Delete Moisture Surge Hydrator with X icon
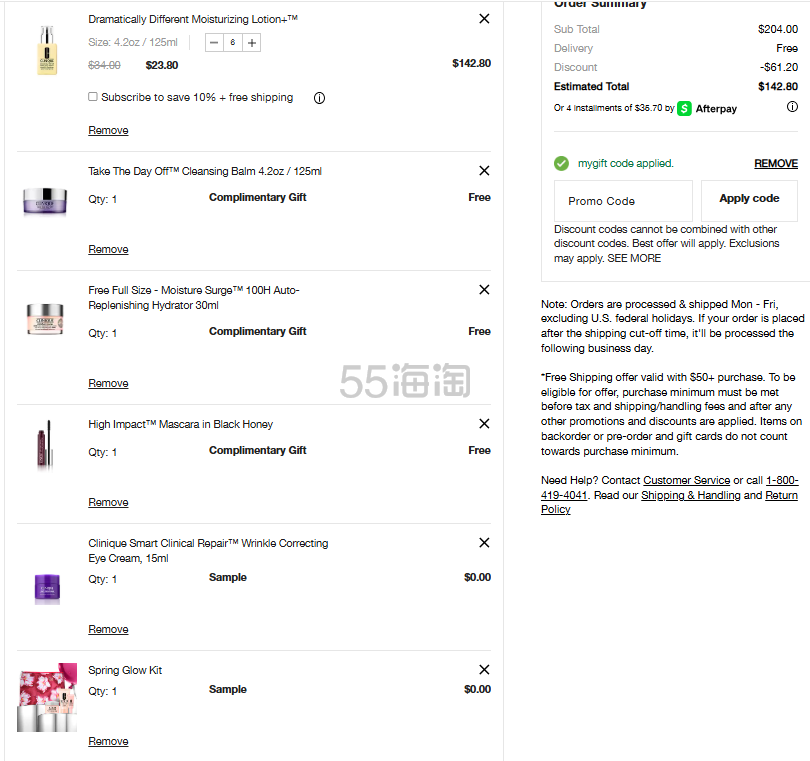Image resolution: width=810 pixels, height=761 pixels. [484, 290]
